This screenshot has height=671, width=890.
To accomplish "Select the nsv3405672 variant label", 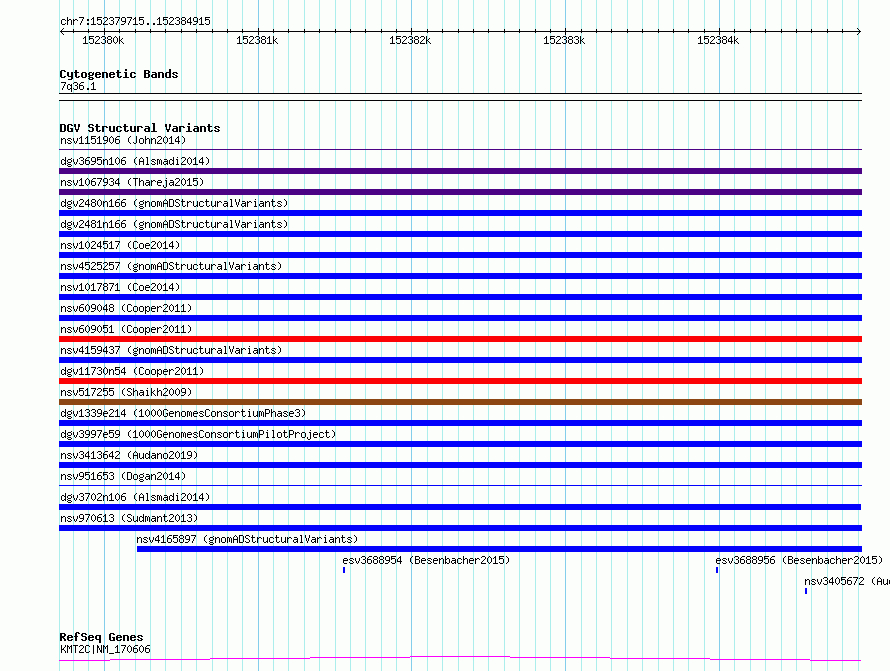I will pyautogui.click(x=846, y=581).
